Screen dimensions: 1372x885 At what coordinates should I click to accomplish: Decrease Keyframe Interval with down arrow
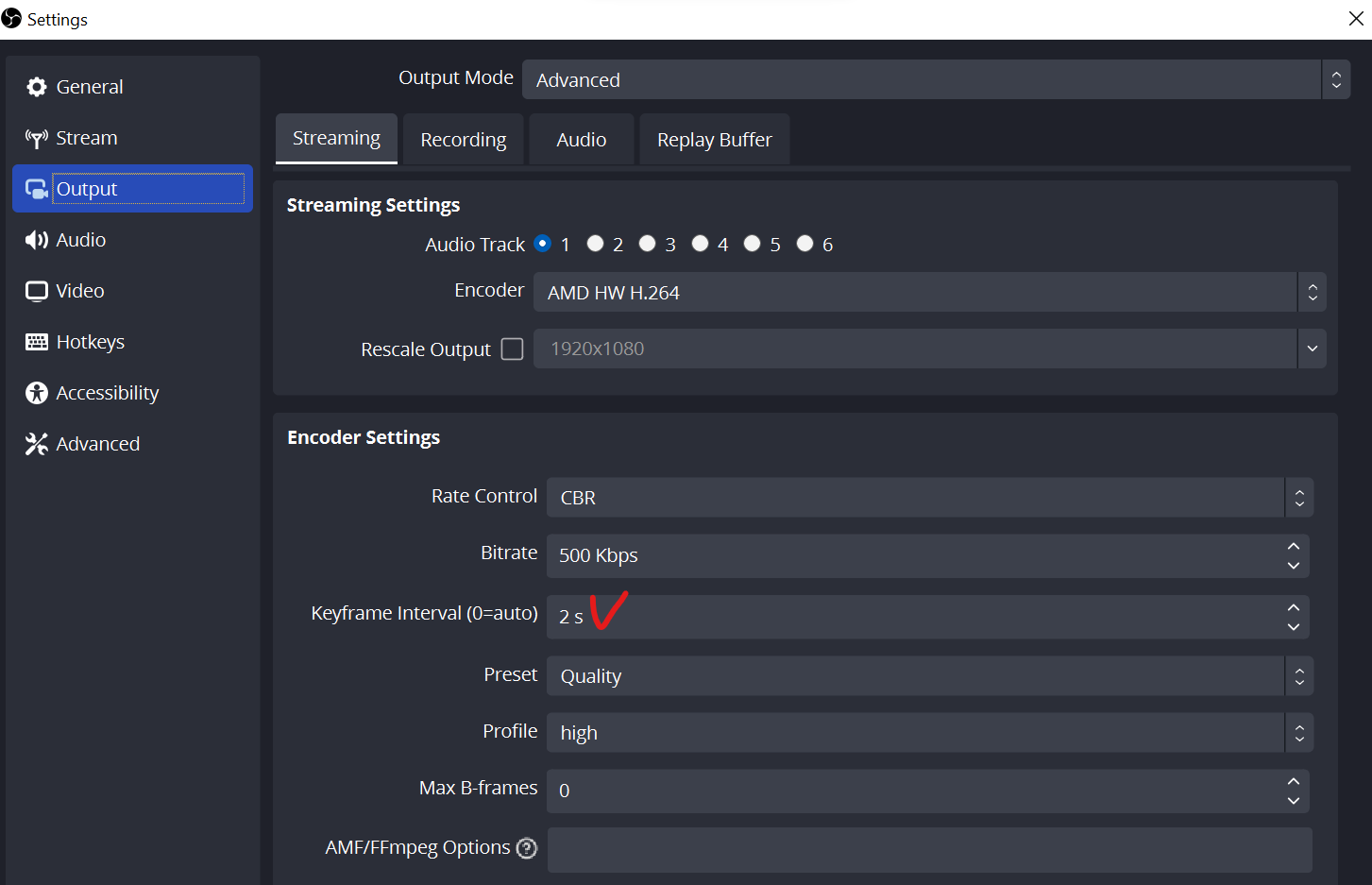click(x=1294, y=627)
